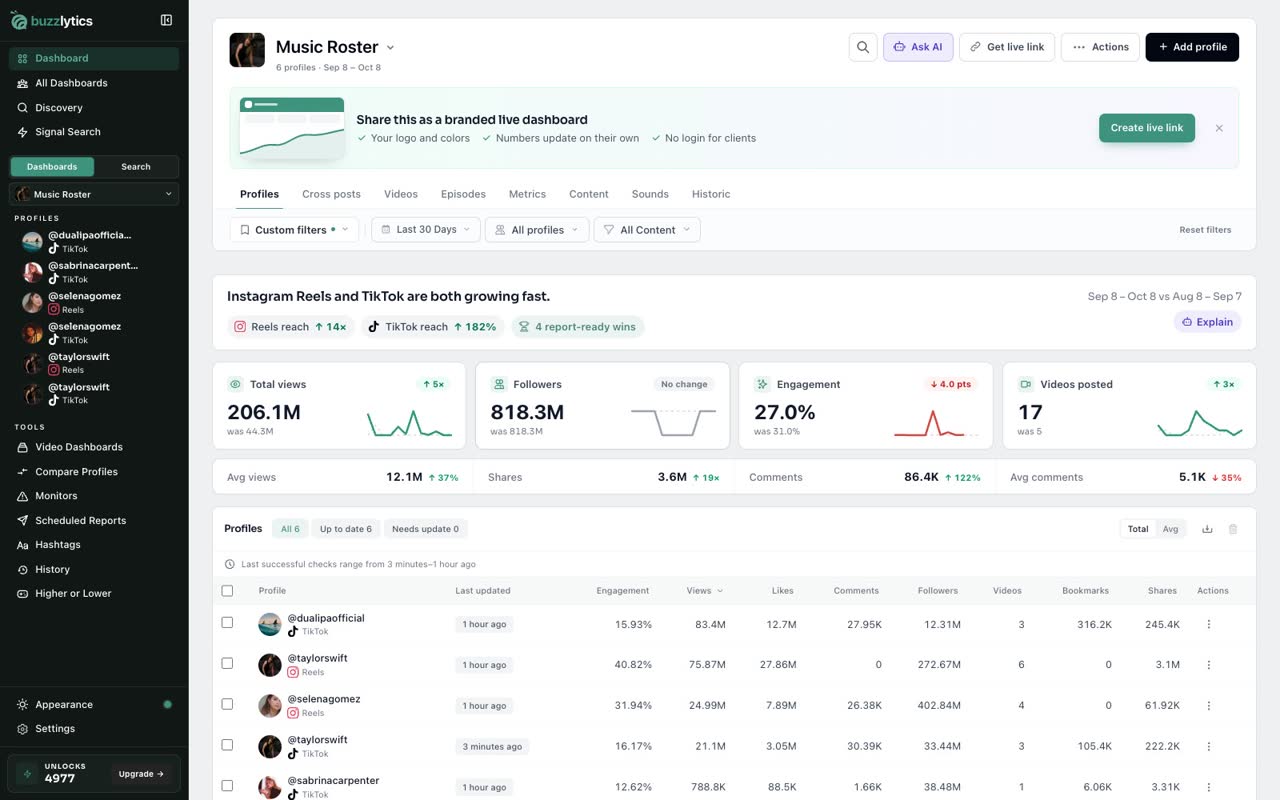The width and height of the screenshot is (1280, 800).
Task: Select all profiles with header checkbox
Action: pyautogui.click(x=227, y=591)
